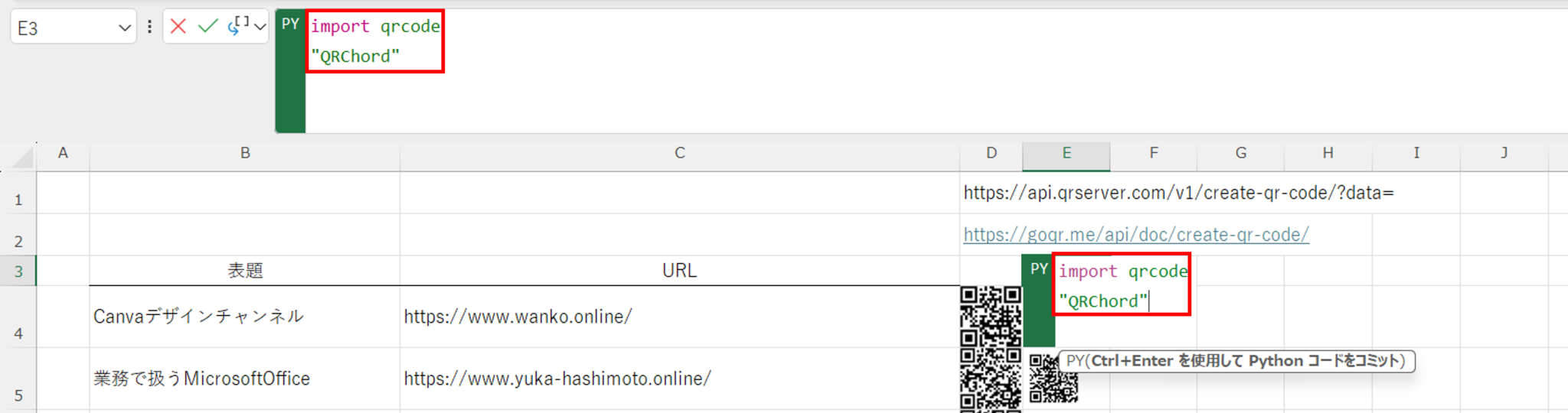Commit the formula with green checkmark
Screen dimensions: 1568x413
(x=207, y=27)
